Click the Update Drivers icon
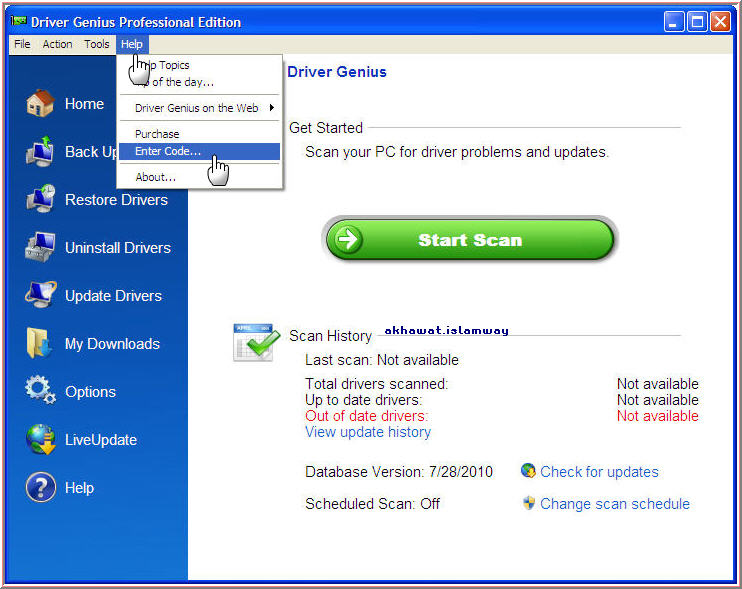The image size is (742, 589). (x=40, y=296)
